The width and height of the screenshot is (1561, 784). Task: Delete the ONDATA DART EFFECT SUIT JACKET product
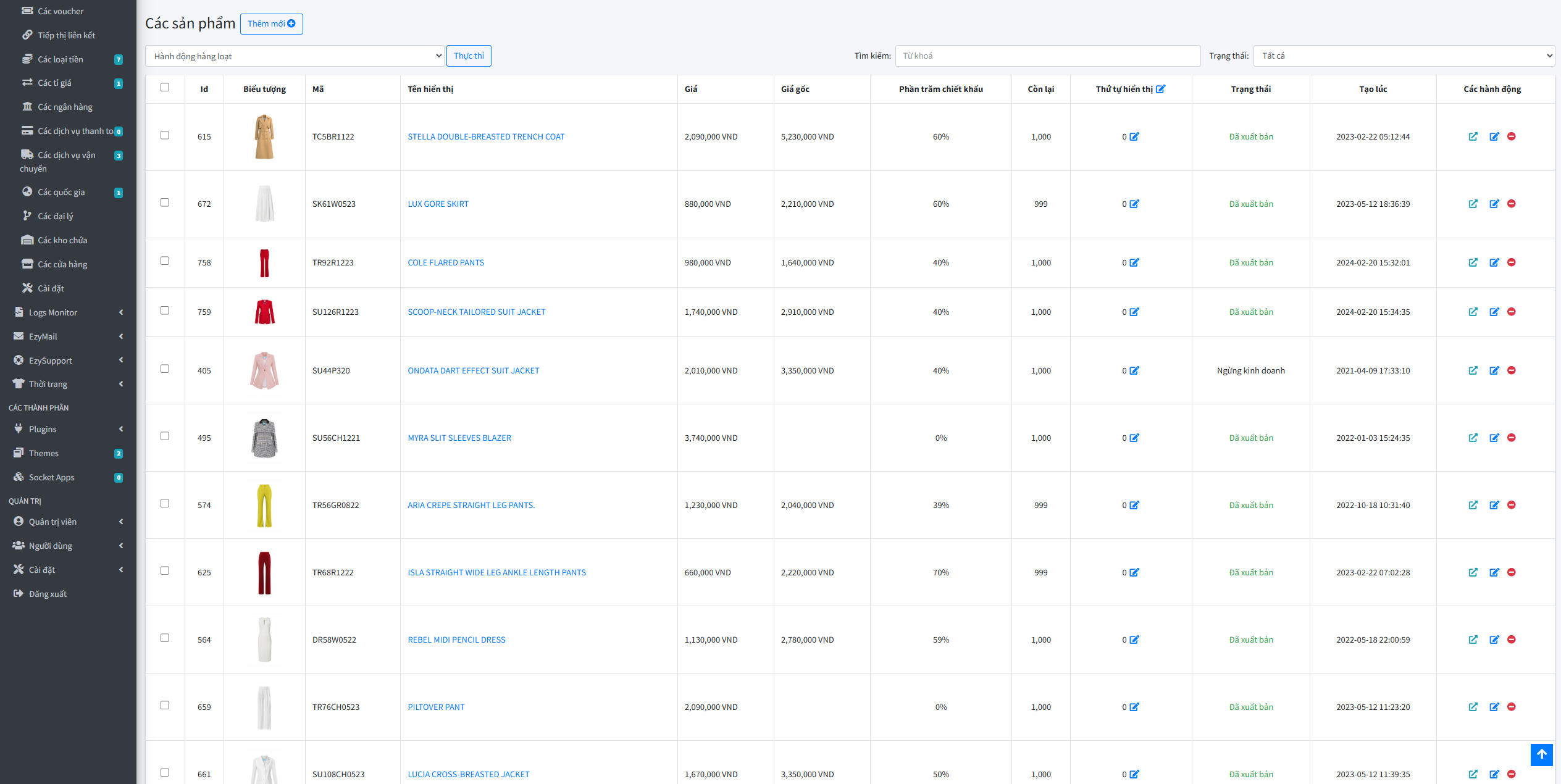[1511, 370]
